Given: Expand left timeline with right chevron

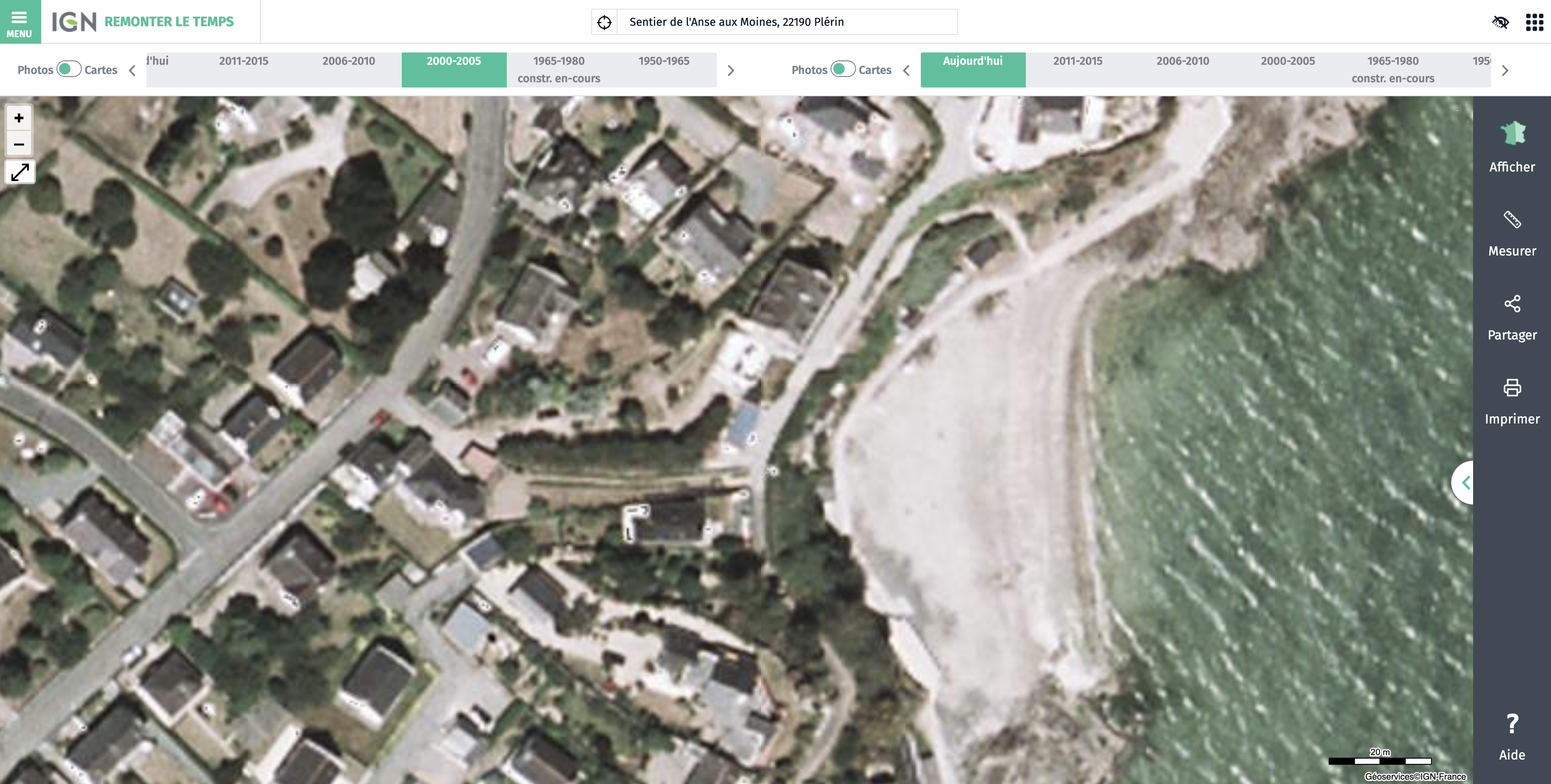Looking at the screenshot, I should tap(731, 70).
